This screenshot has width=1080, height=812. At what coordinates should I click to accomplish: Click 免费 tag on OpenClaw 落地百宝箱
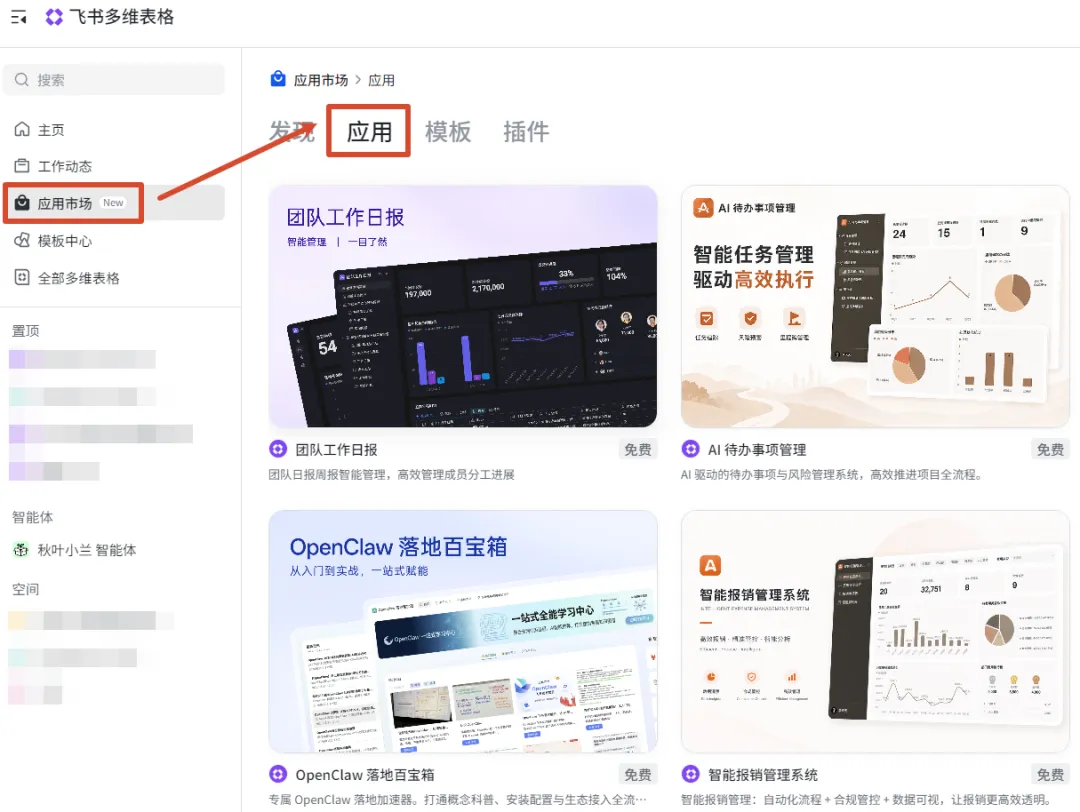click(x=638, y=775)
